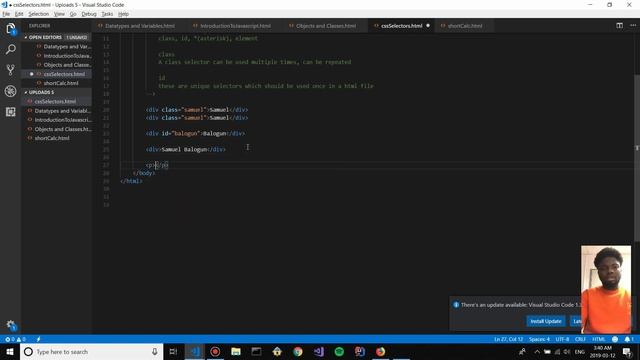Click UTF-8 encoding selector
Image resolution: width=640 pixels, height=360 pixels.
[x=562, y=339]
